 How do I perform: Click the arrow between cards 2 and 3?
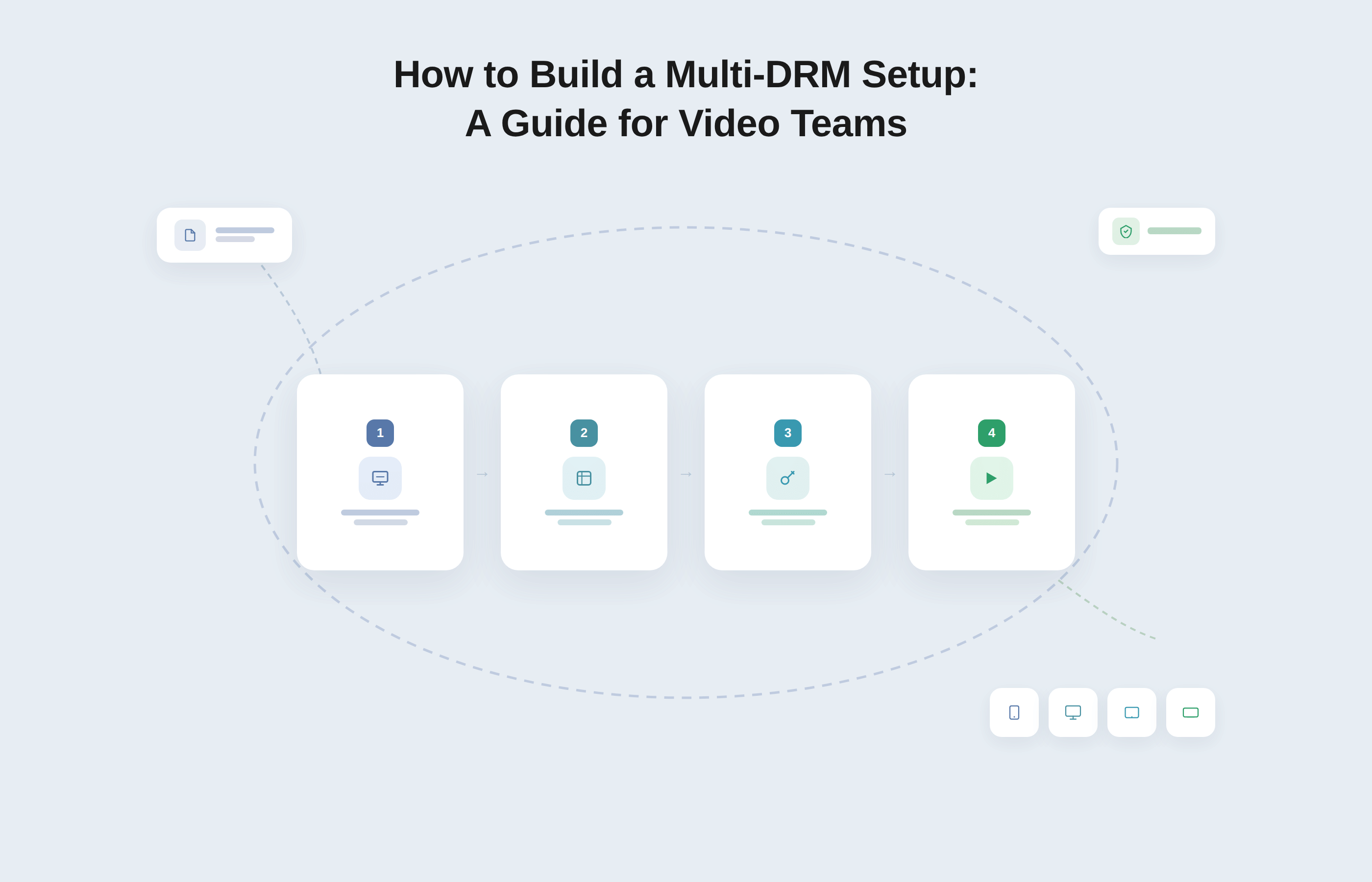(x=686, y=474)
